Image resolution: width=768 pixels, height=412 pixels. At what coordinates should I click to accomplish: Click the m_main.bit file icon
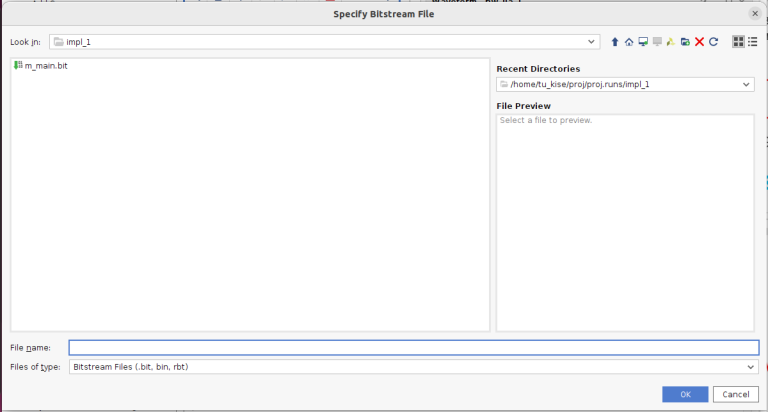point(18,66)
